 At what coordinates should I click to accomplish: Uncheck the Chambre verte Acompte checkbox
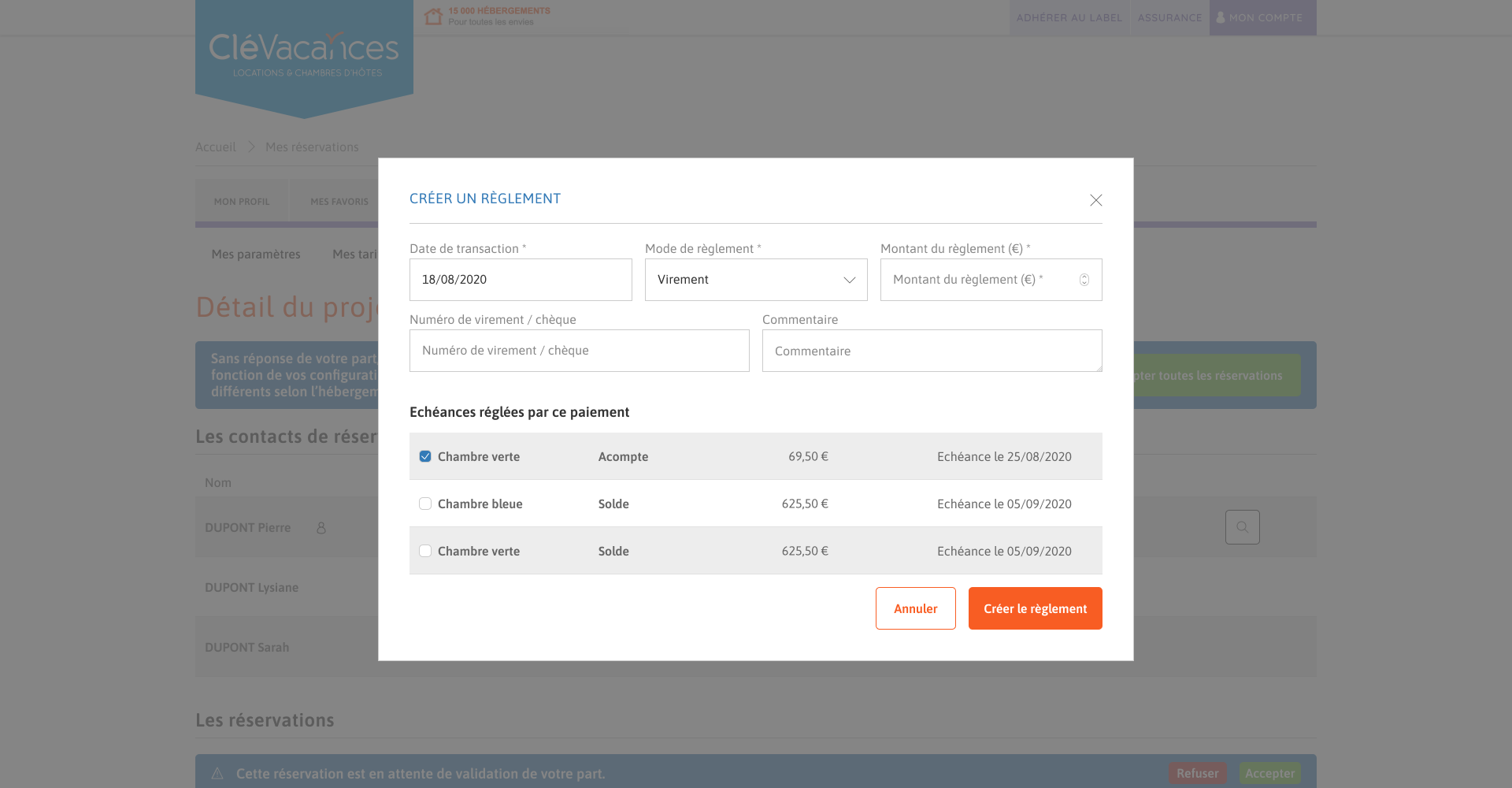[x=425, y=456]
